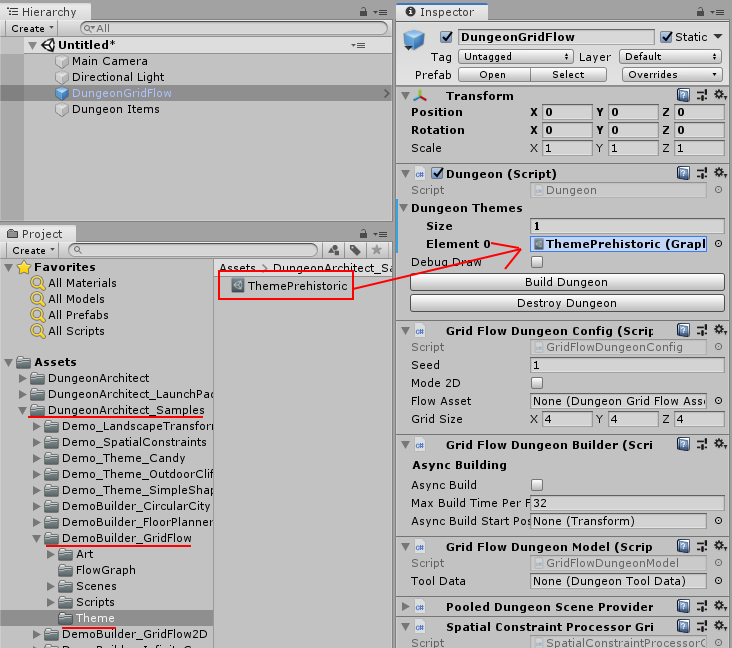Open the Hierarchy panel options menu
The height and width of the screenshot is (648, 732).
380,12
